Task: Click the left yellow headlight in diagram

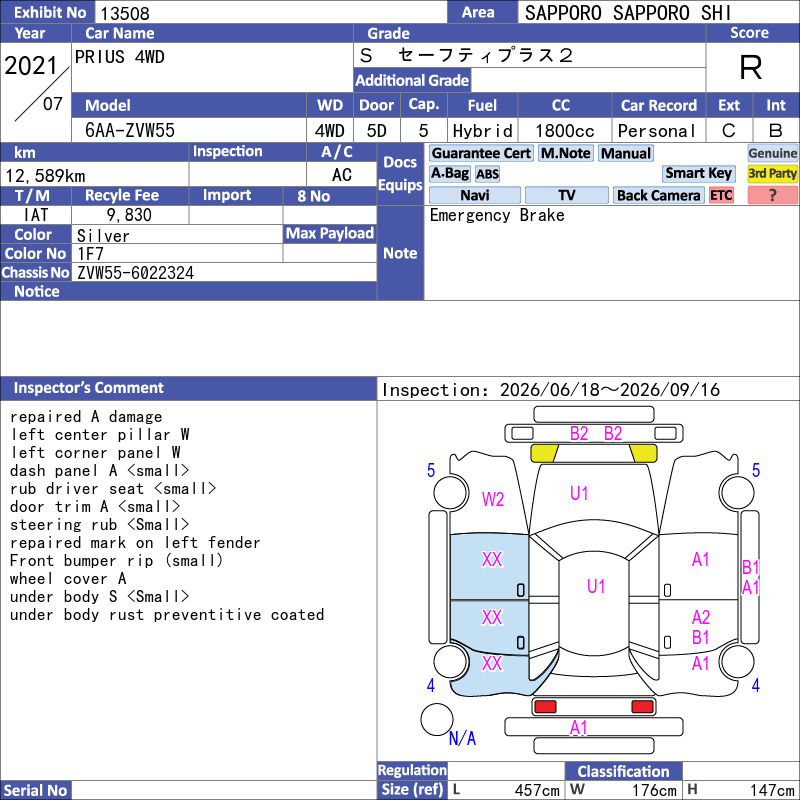Action: pos(544,453)
